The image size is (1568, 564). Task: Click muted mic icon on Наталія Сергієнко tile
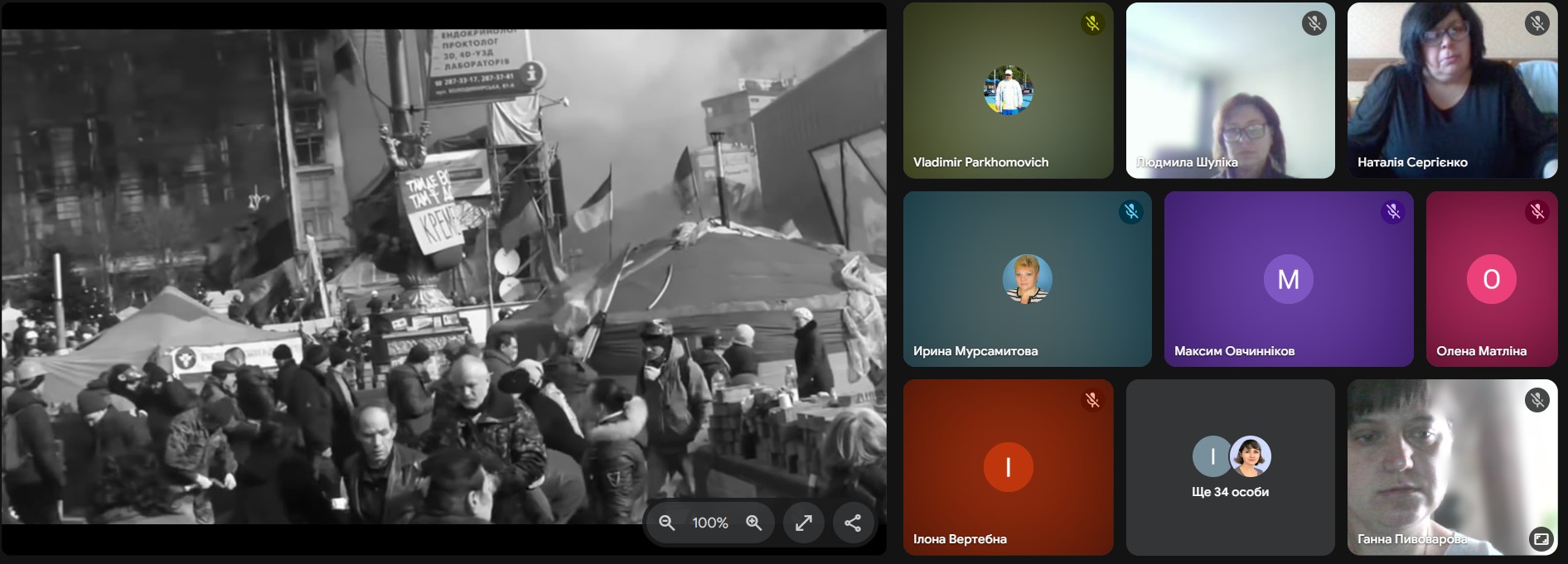1537,23
